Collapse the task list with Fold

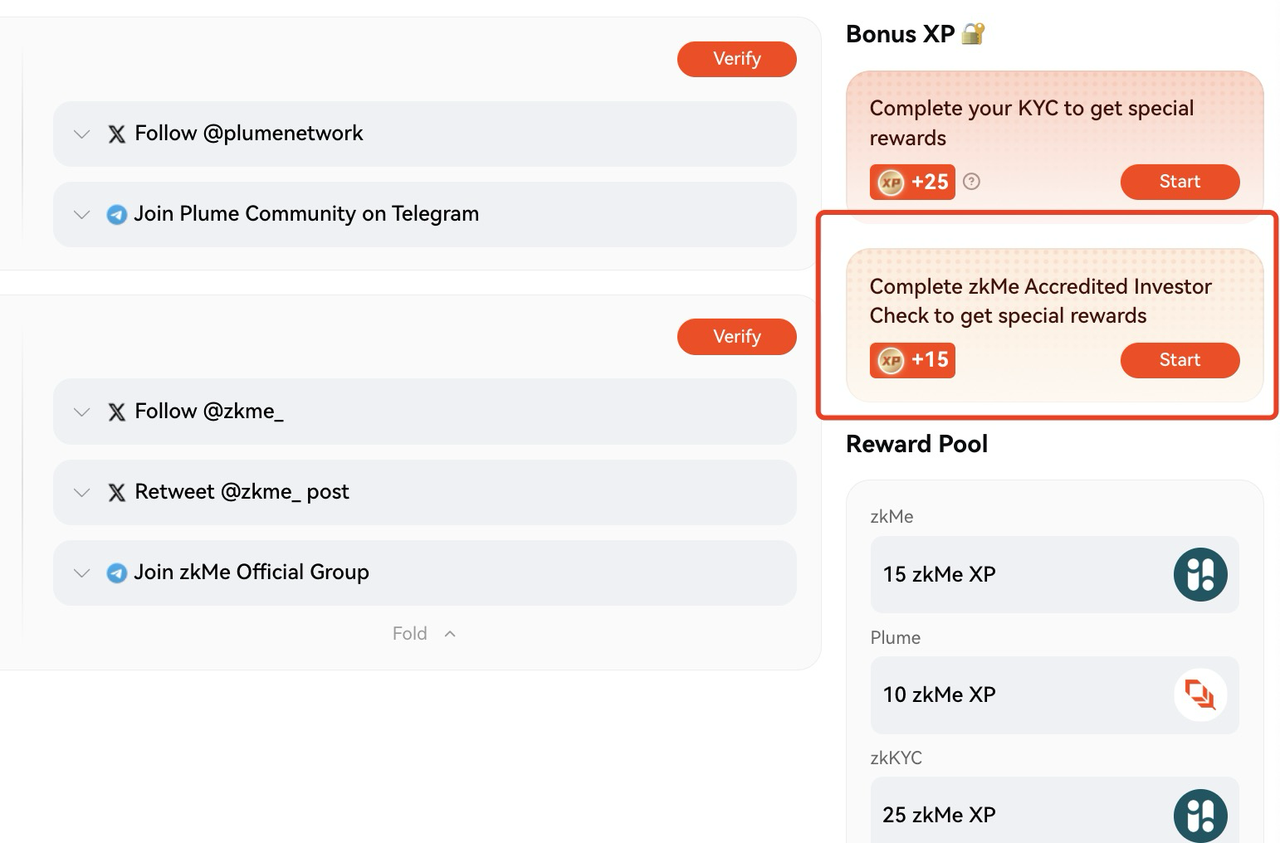424,634
